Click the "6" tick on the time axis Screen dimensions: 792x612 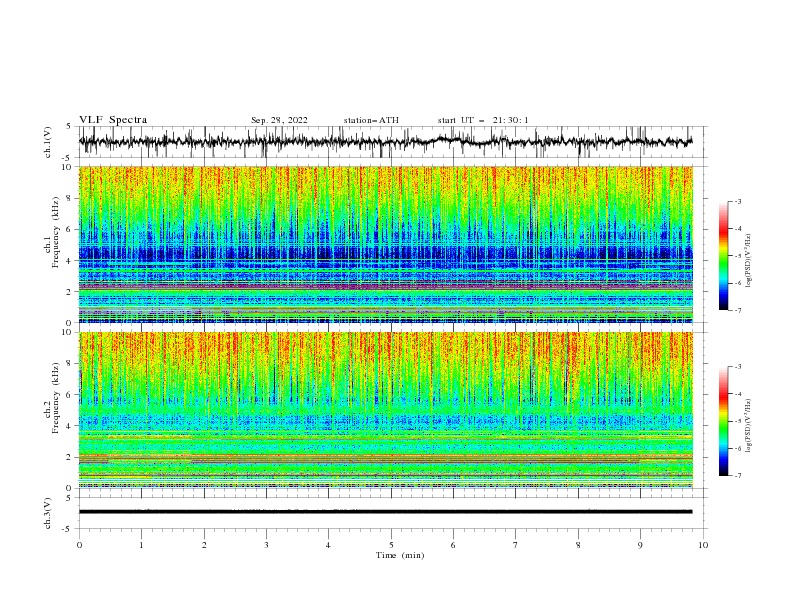(x=453, y=545)
